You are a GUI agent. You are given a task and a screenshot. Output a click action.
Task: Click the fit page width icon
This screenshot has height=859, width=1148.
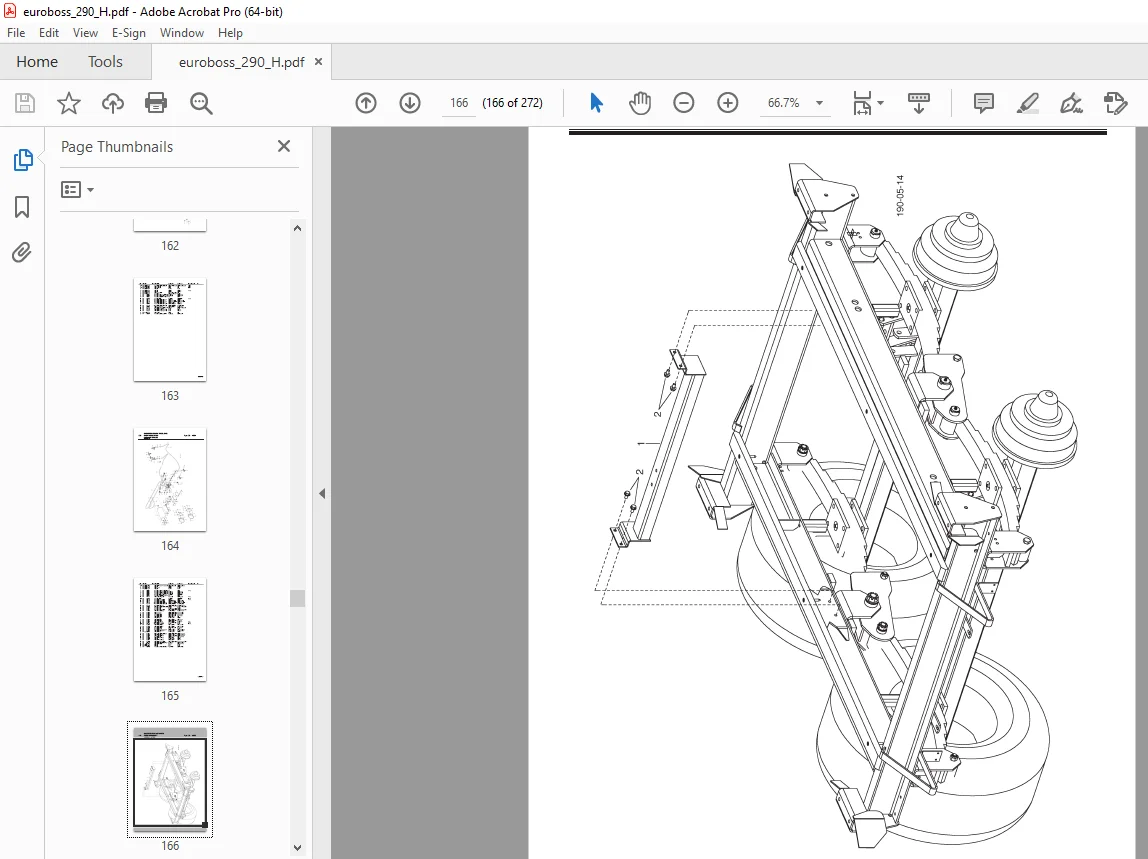click(x=862, y=103)
